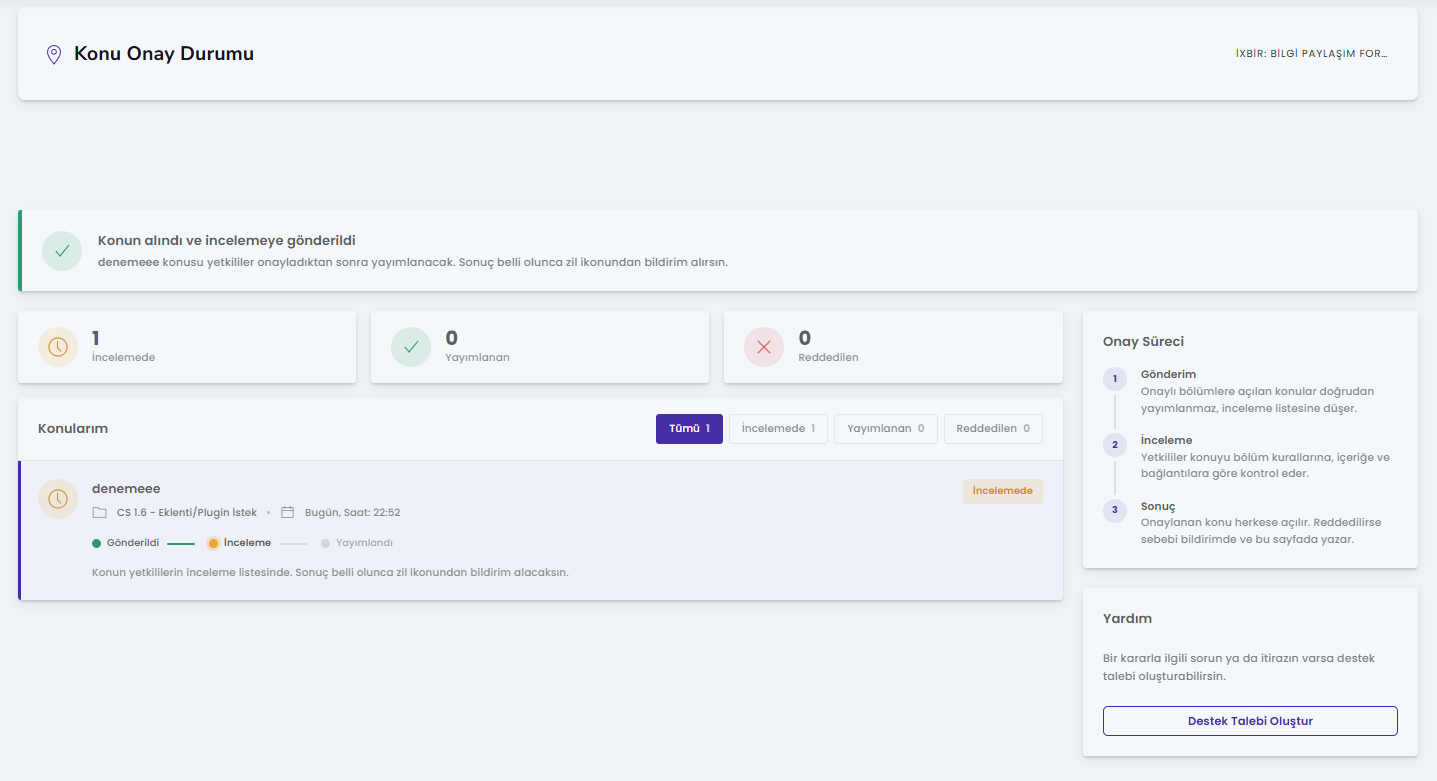Click the "Konun yetkililerin inceleme listesinde" note

pyautogui.click(x=330, y=573)
